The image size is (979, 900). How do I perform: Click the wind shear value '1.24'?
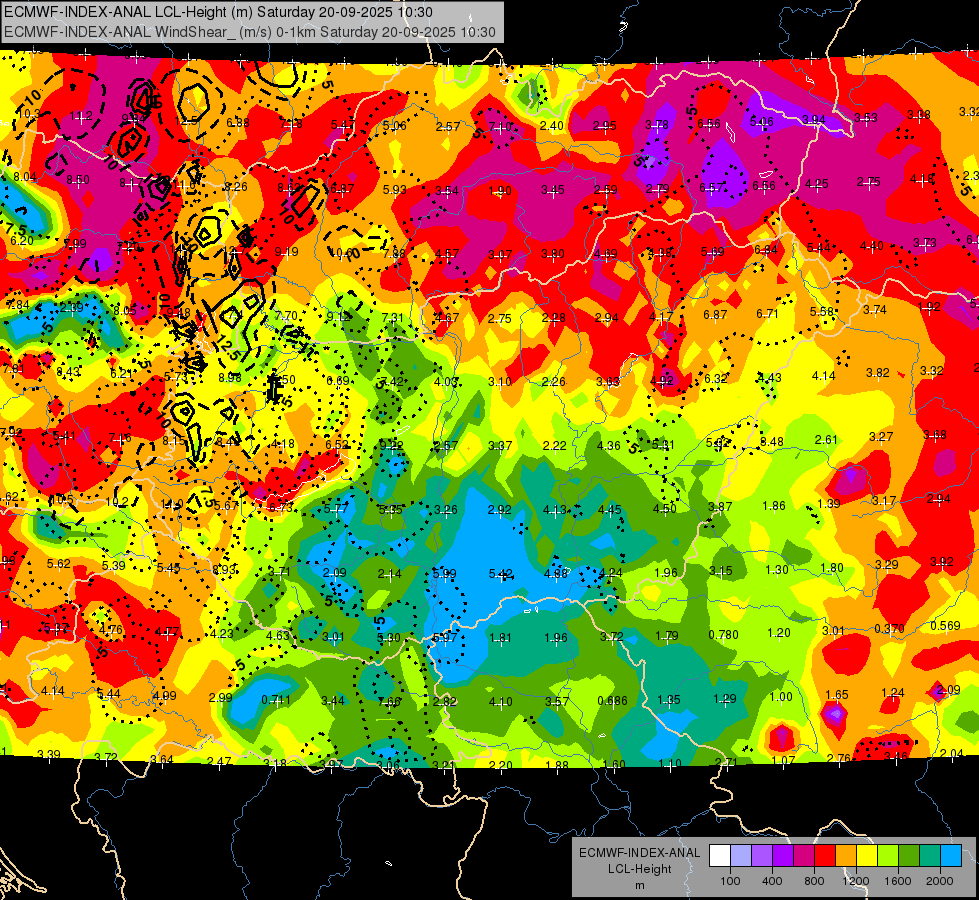(892, 692)
